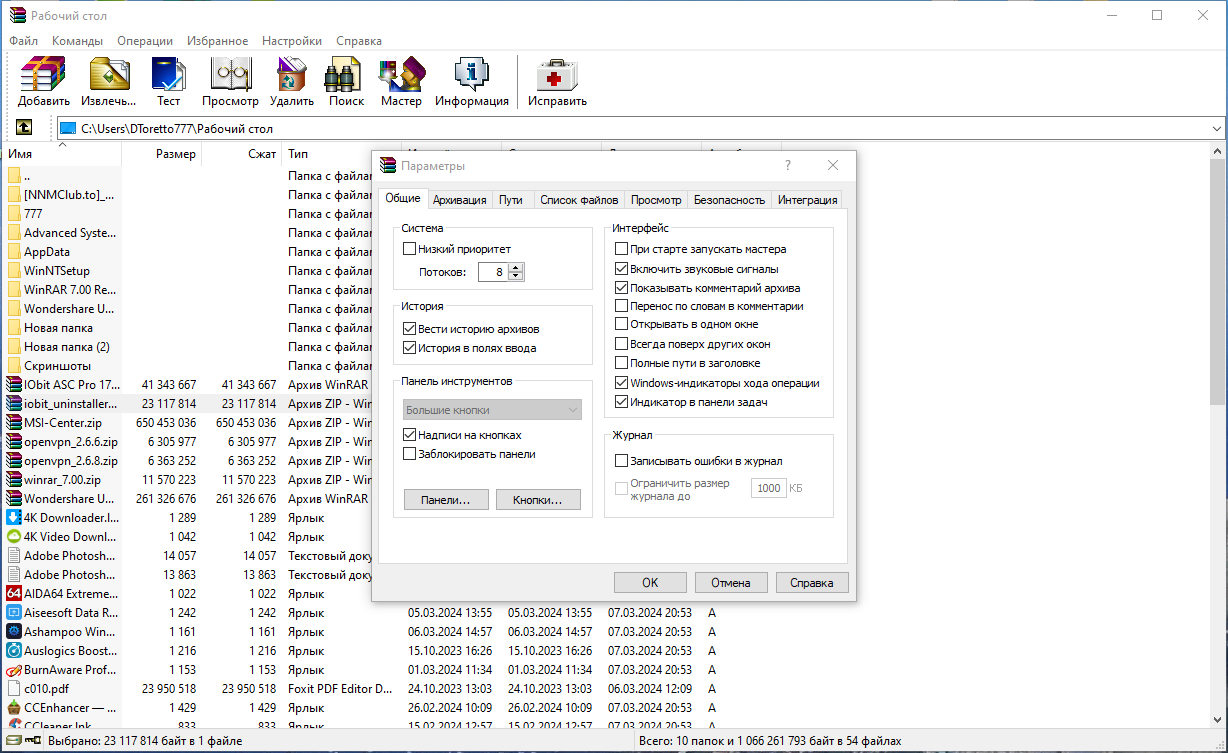Expand the address path dropdown arrow
Image resolution: width=1228 pixels, height=753 pixels.
pos(1216,129)
